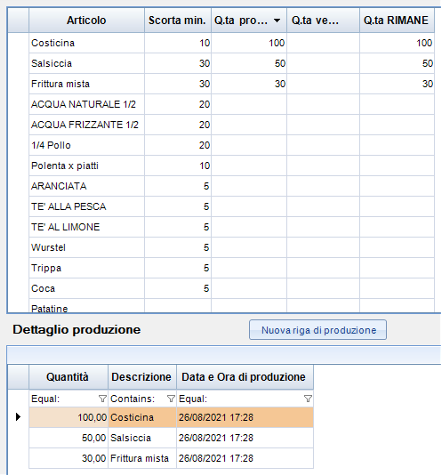
Task: Sort by the Articolo column header
Action: pos(86,20)
